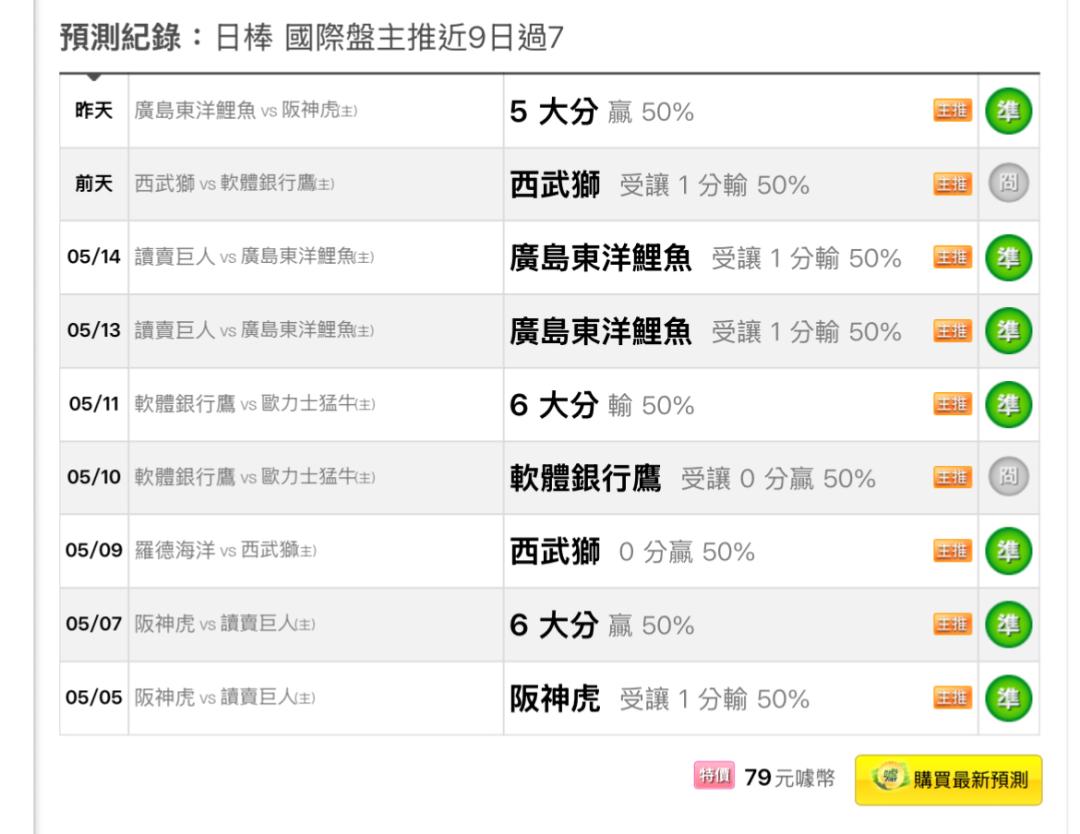Click the small triangle marker above 昨天
The width and height of the screenshot is (1080, 834).
pos(94,76)
